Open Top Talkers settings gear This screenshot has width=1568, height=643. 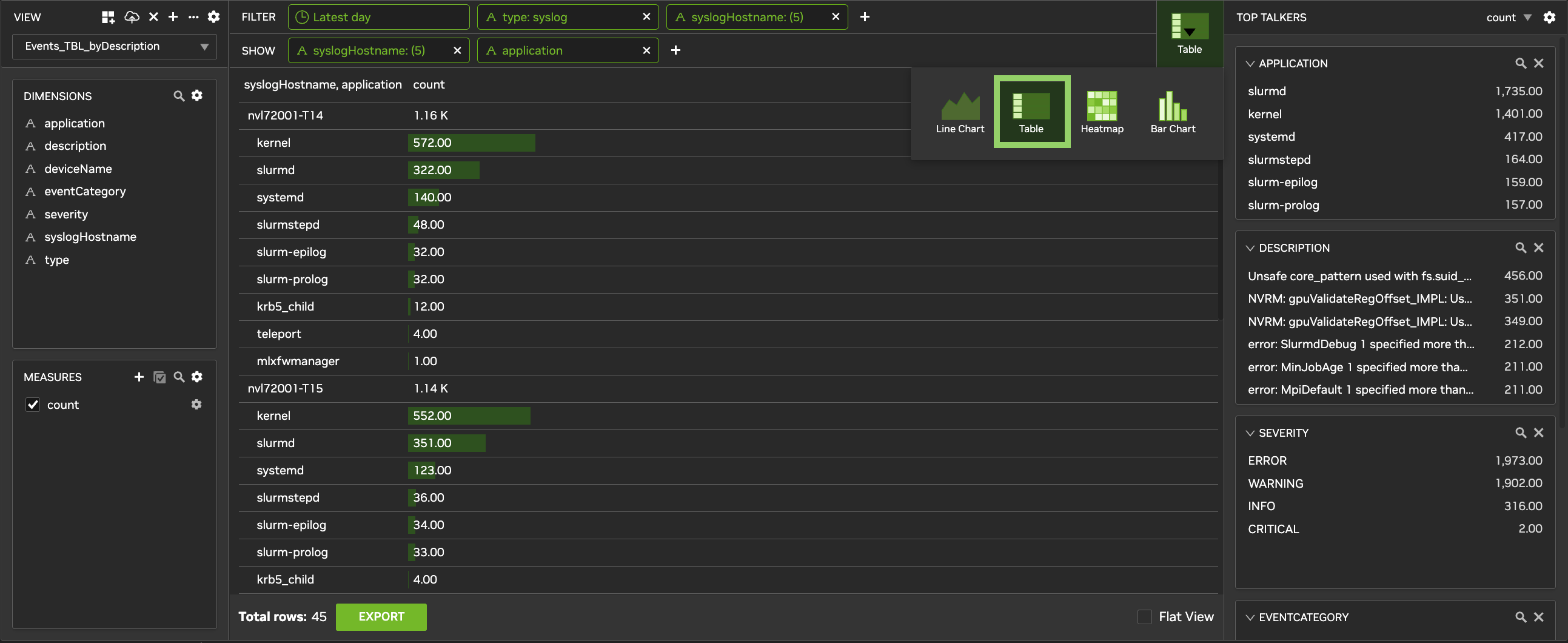1549,17
